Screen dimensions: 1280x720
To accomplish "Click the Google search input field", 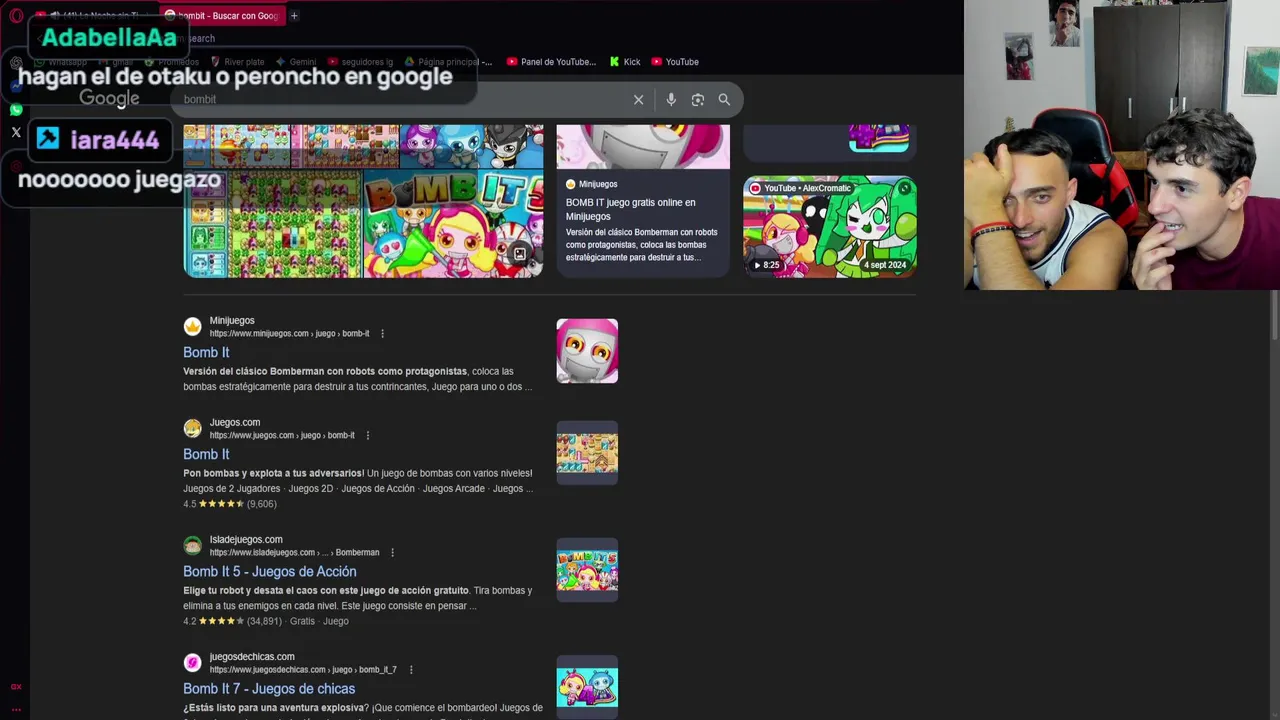I will [400, 99].
